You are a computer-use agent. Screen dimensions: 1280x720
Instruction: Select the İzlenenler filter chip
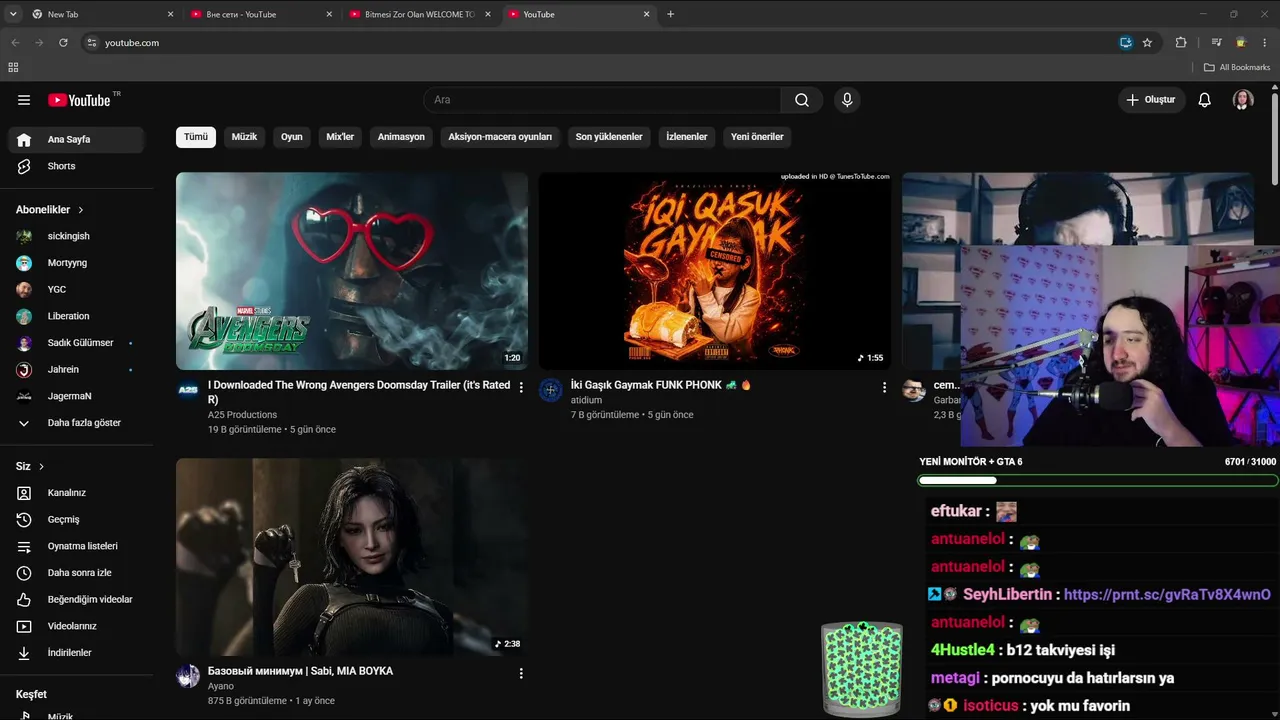tap(687, 137)
